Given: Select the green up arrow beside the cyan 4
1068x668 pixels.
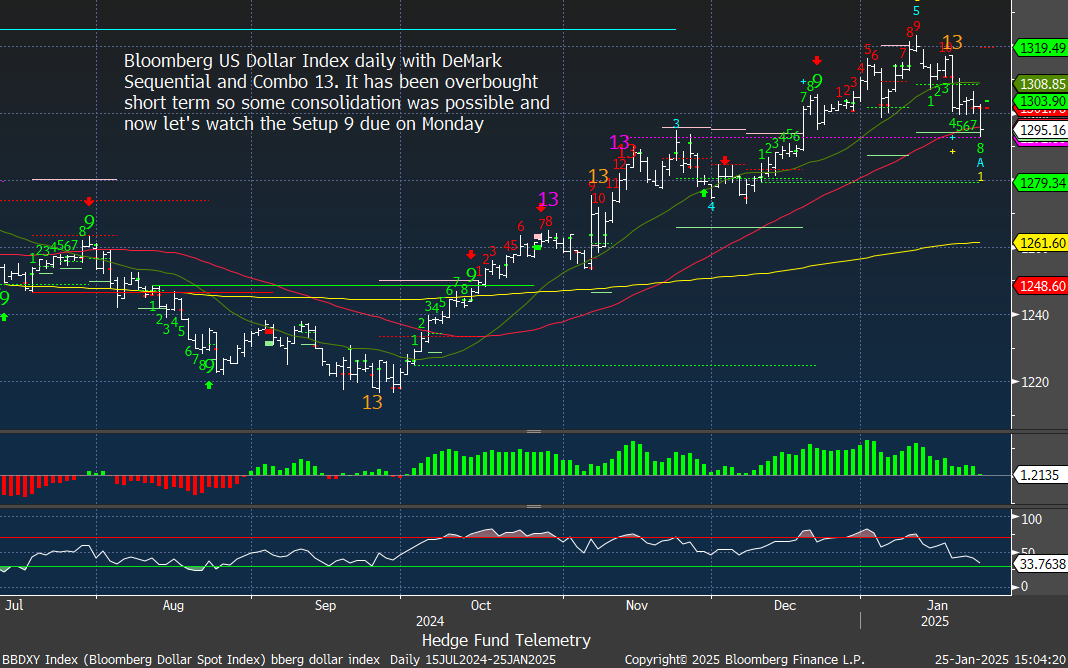Looking at the screenshot, I should click(x=704, y=193).
